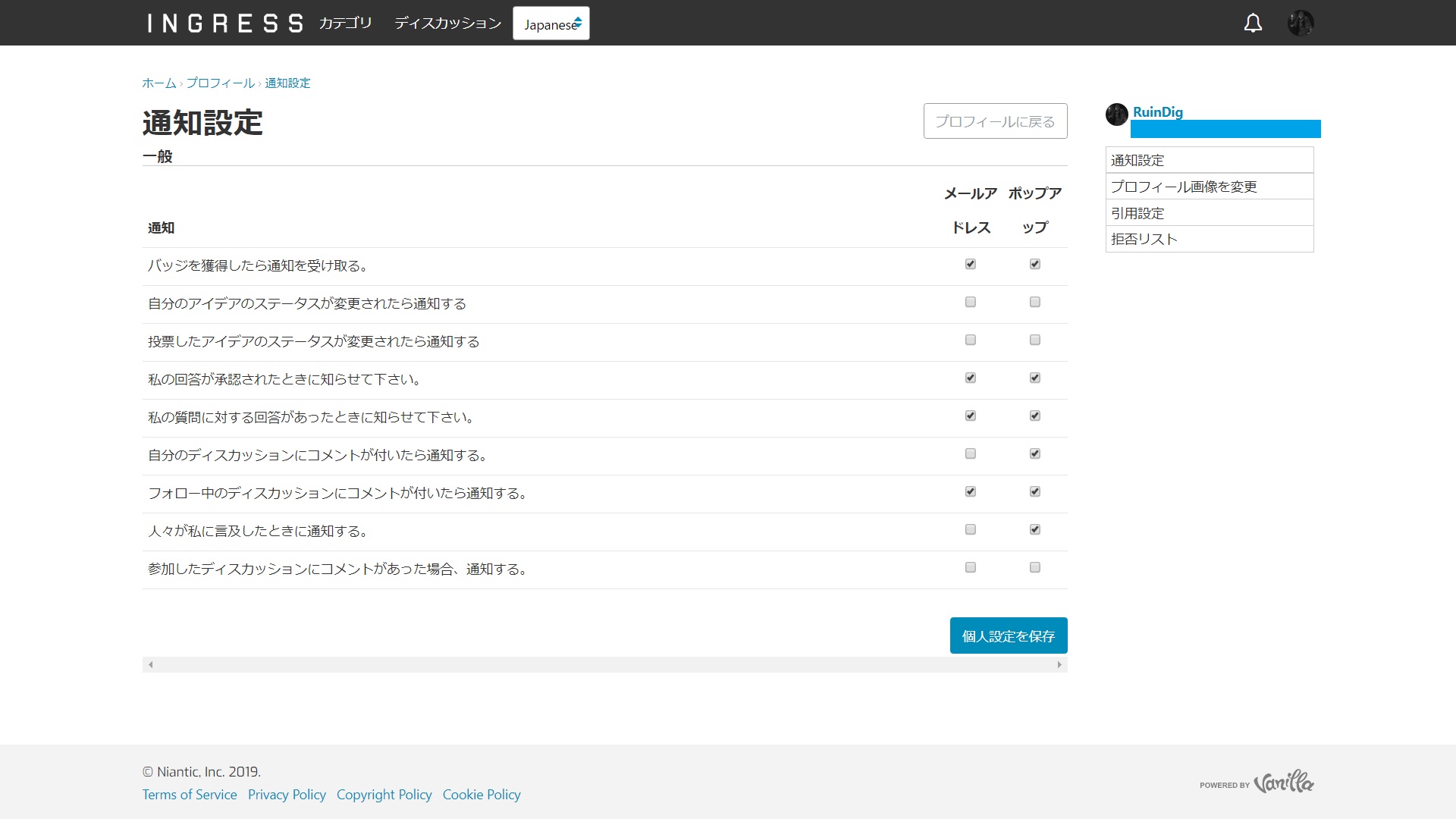Open the Terms of Service link

click(189, 794)
